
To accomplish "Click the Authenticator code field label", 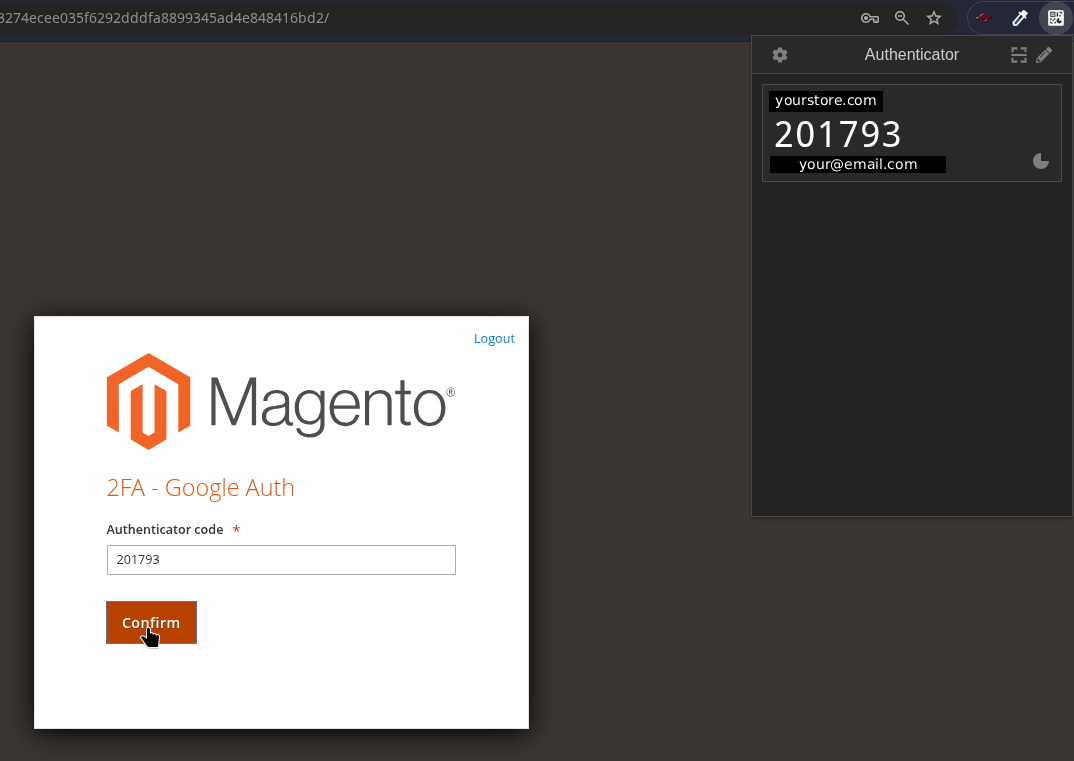I will (x=165, y=529).
